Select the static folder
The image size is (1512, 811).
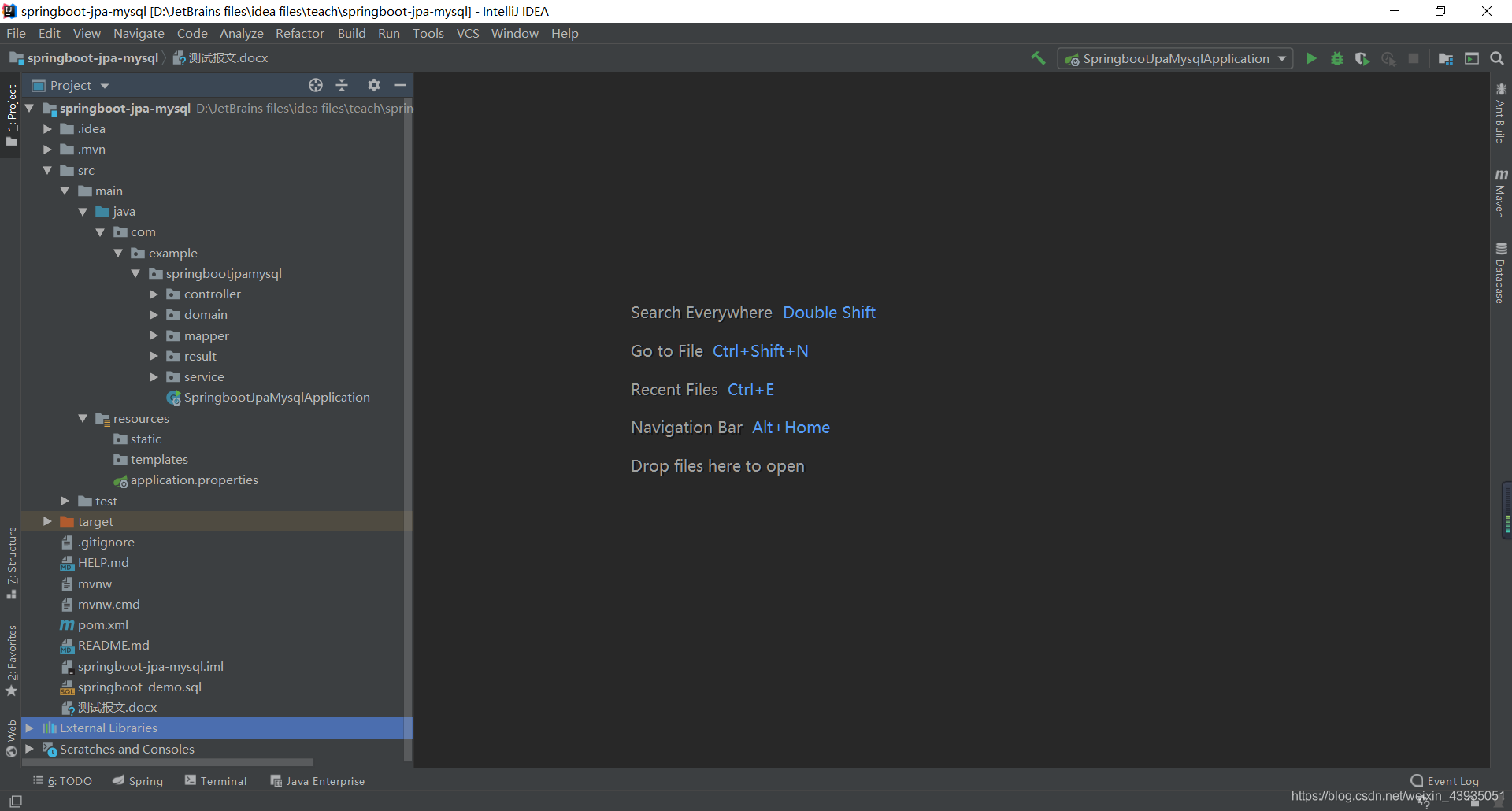tap(137, 439)
